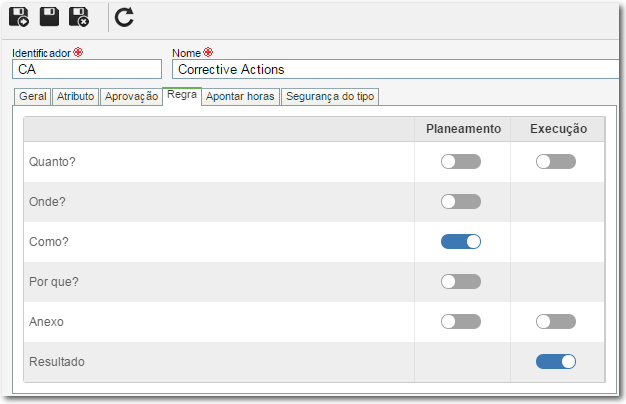Viewport: 626px width, 404px height.
Task: Toggle Por que? switch in Planeamento
Action: [x=461, y=281]
